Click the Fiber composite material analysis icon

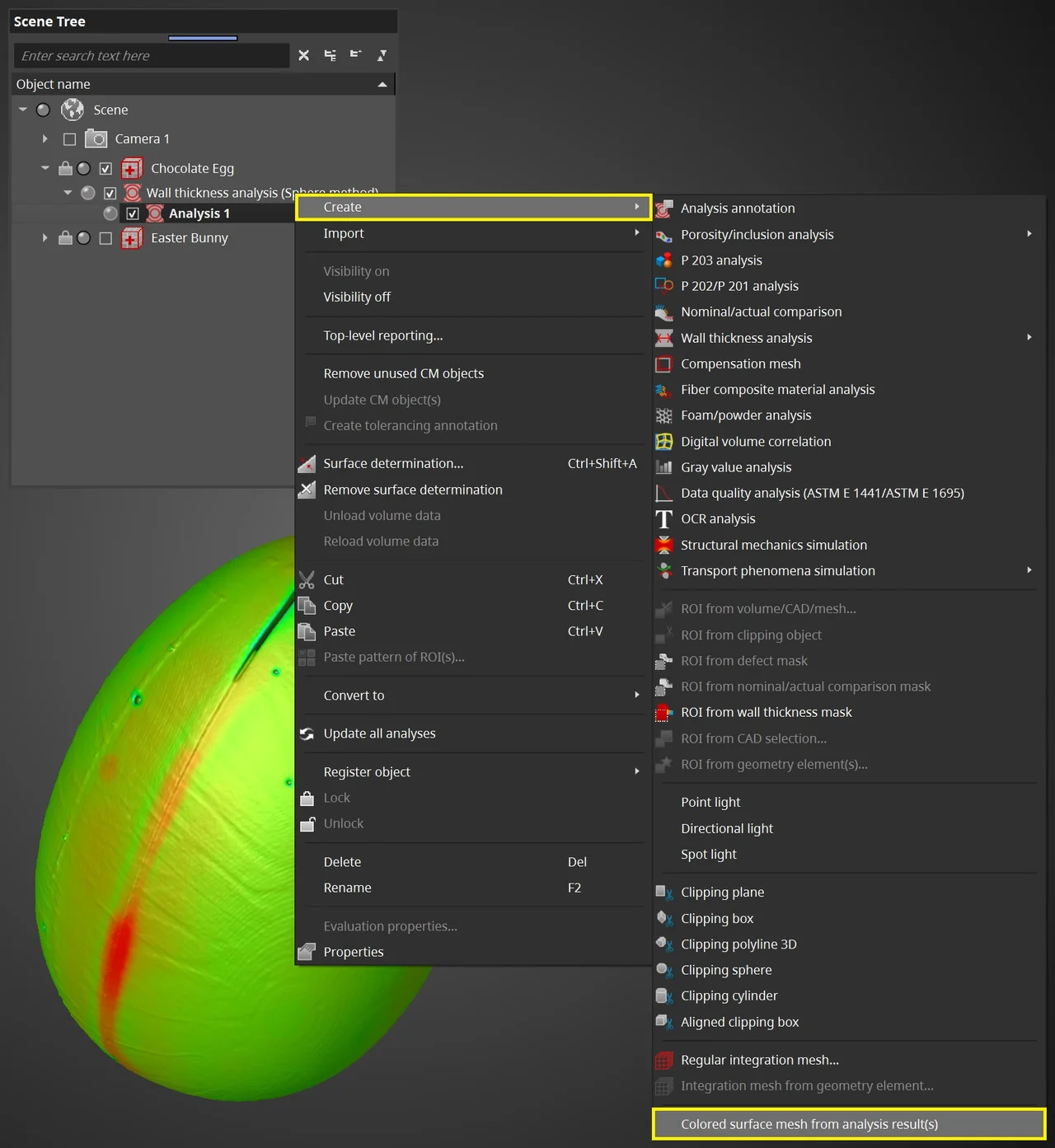(664, 390)
